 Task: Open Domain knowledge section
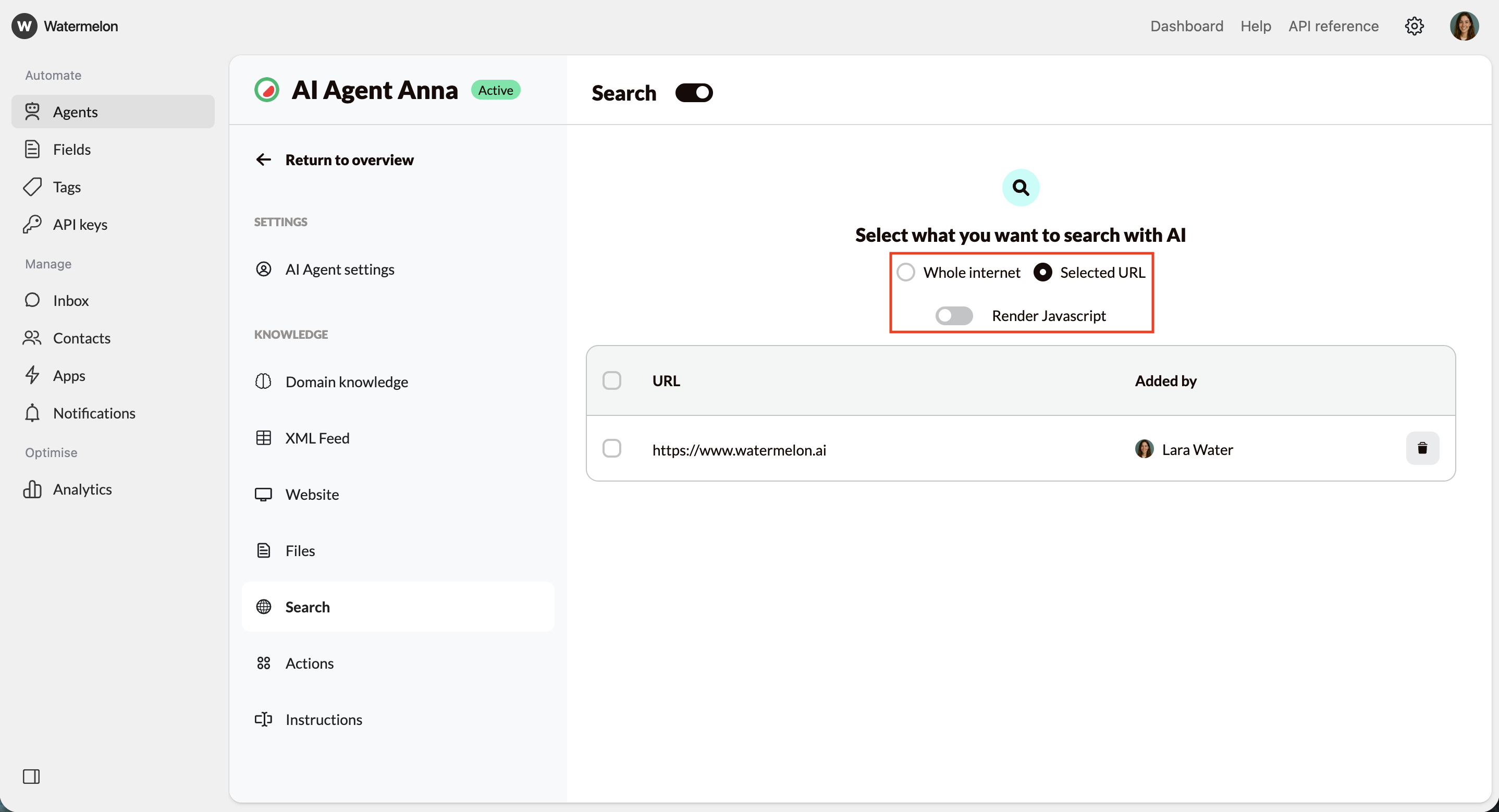pos(346,382)
